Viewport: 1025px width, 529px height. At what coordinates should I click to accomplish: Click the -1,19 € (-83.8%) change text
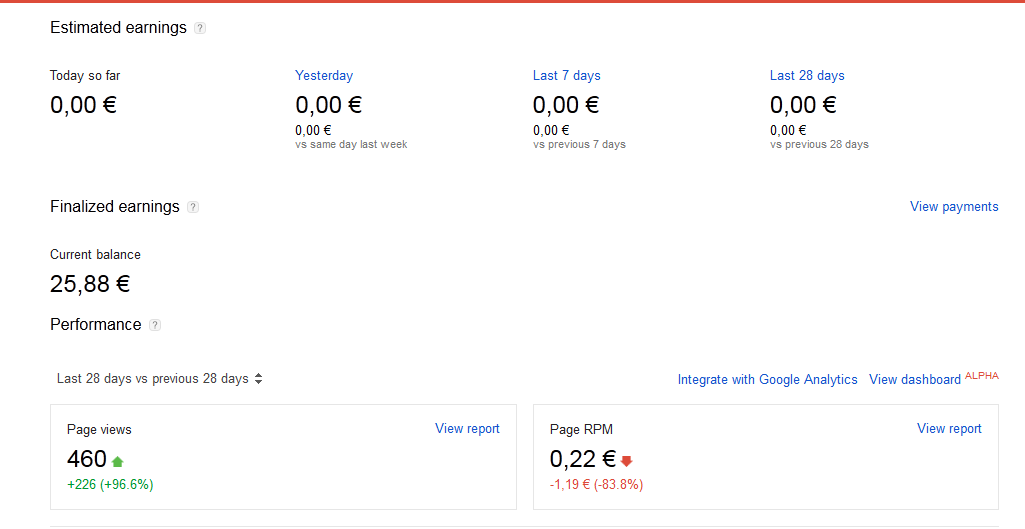pos(596,485)
